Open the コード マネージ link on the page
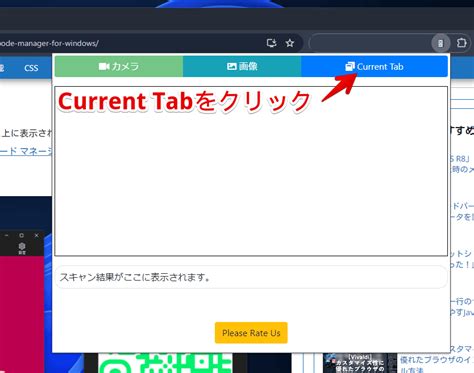Image resolution: width=474 pixels, height=373 pixels. [26, 151]
